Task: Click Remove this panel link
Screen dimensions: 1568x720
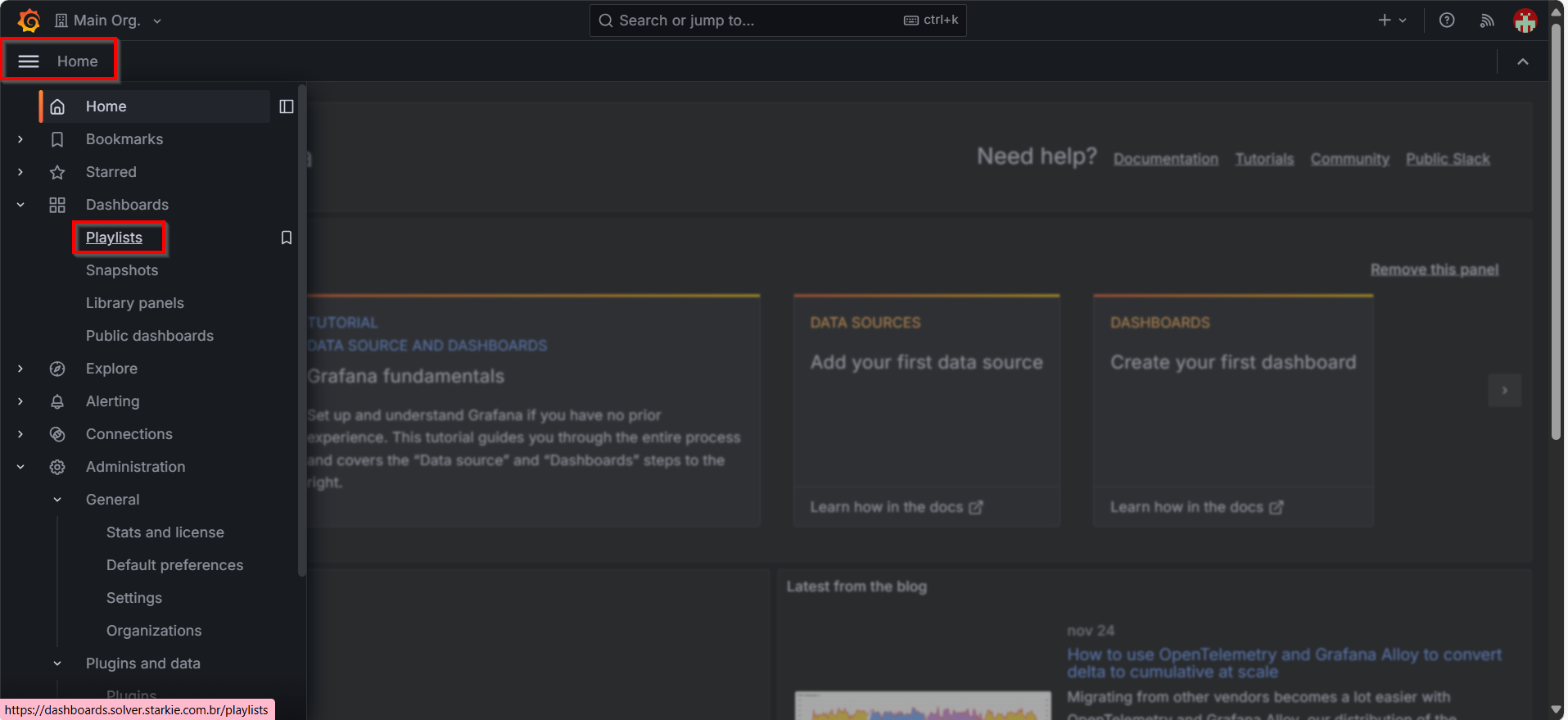Action: (1435, 269)
